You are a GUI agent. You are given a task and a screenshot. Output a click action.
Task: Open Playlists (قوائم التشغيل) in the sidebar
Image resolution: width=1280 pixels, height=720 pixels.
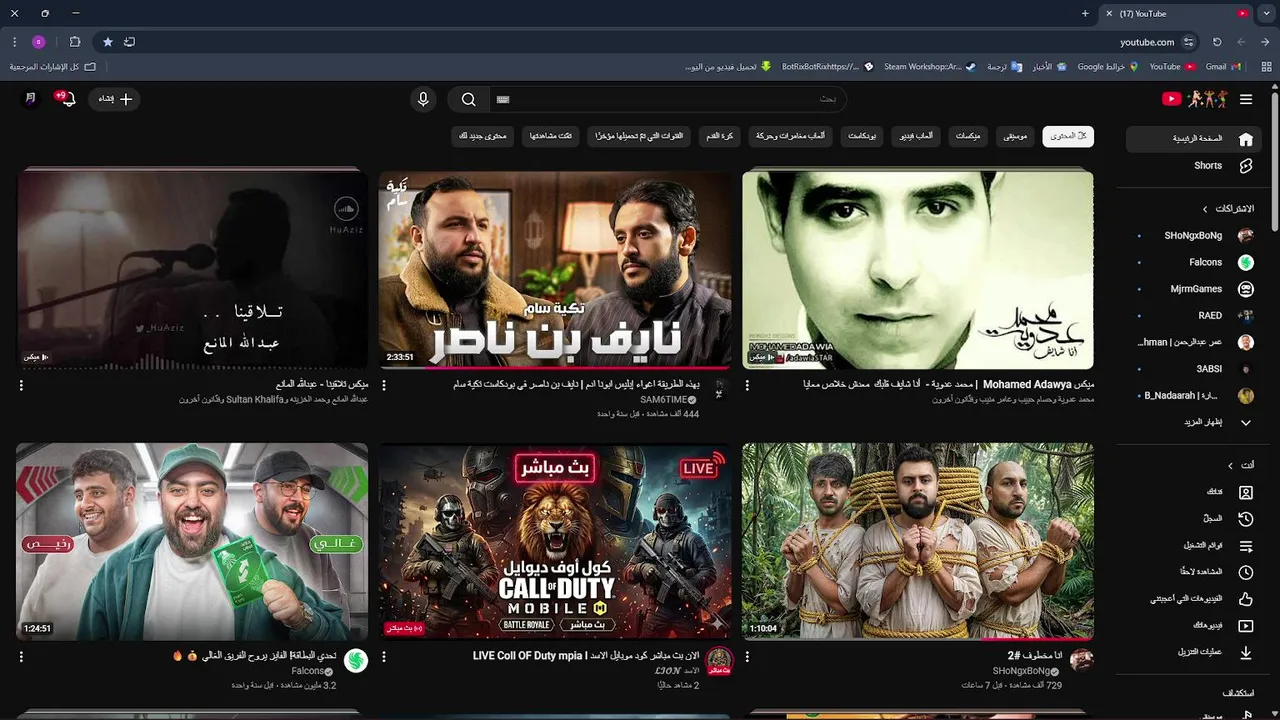pos(1190,546)
